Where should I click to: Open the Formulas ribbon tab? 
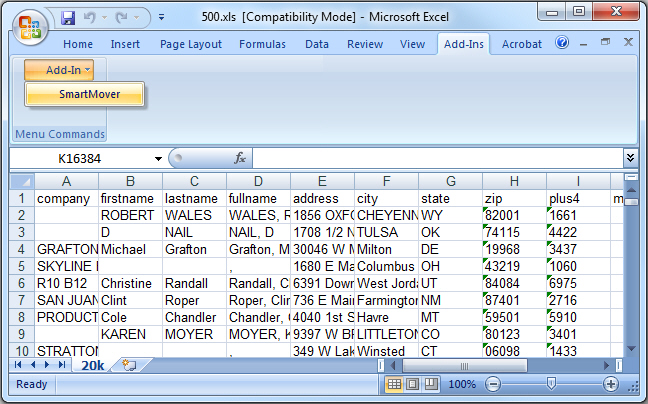[x=262, y=44]
